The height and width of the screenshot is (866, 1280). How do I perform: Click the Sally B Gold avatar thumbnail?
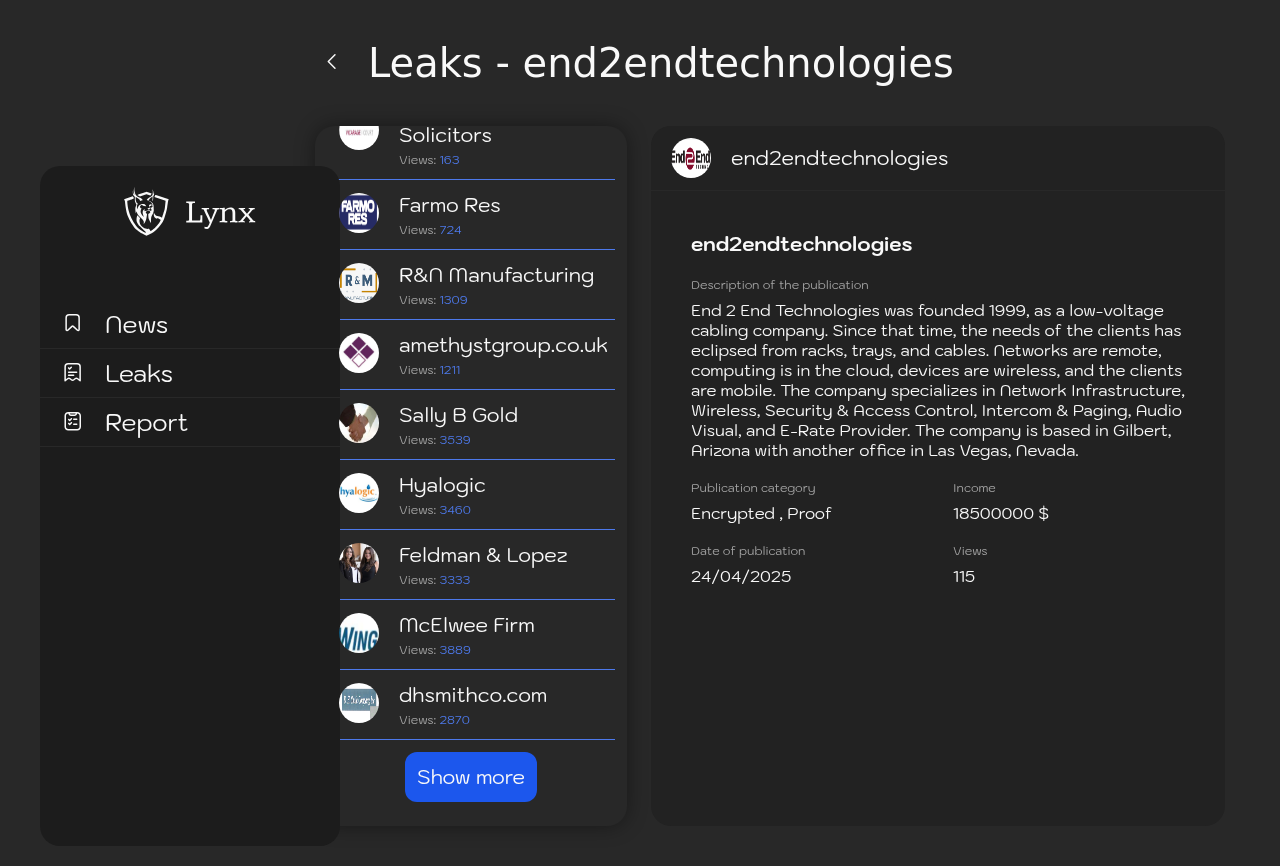[x=359, y=423]
